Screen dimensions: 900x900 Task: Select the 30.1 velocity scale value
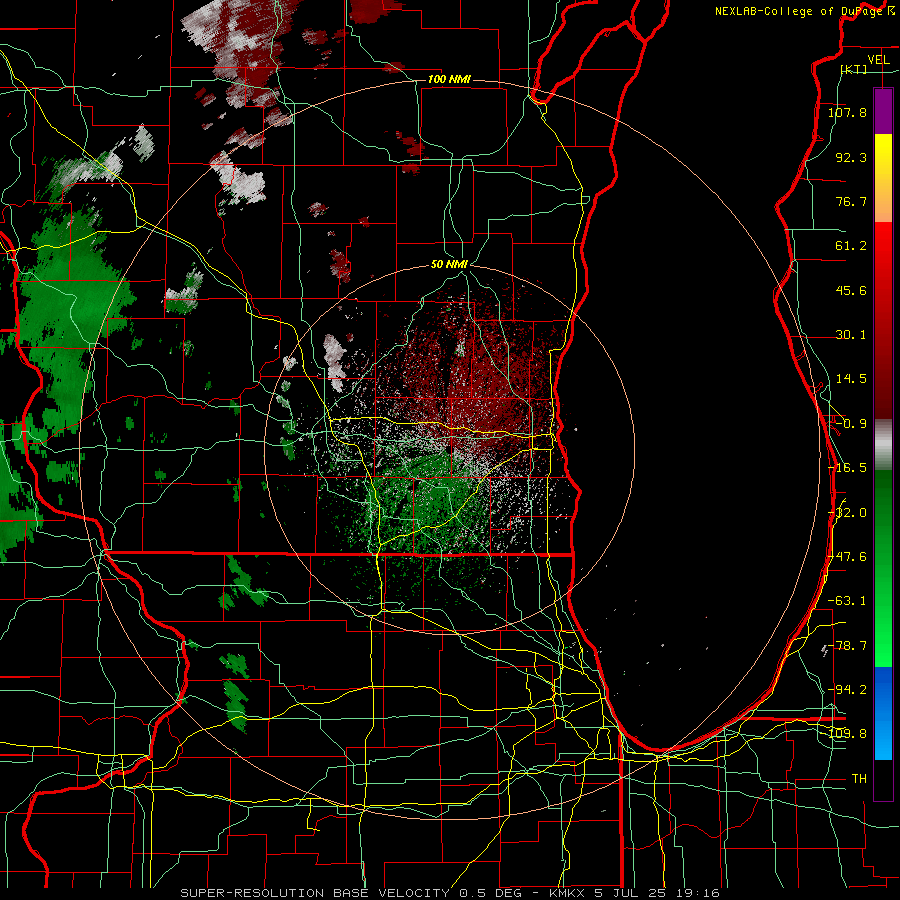(851, 335)
